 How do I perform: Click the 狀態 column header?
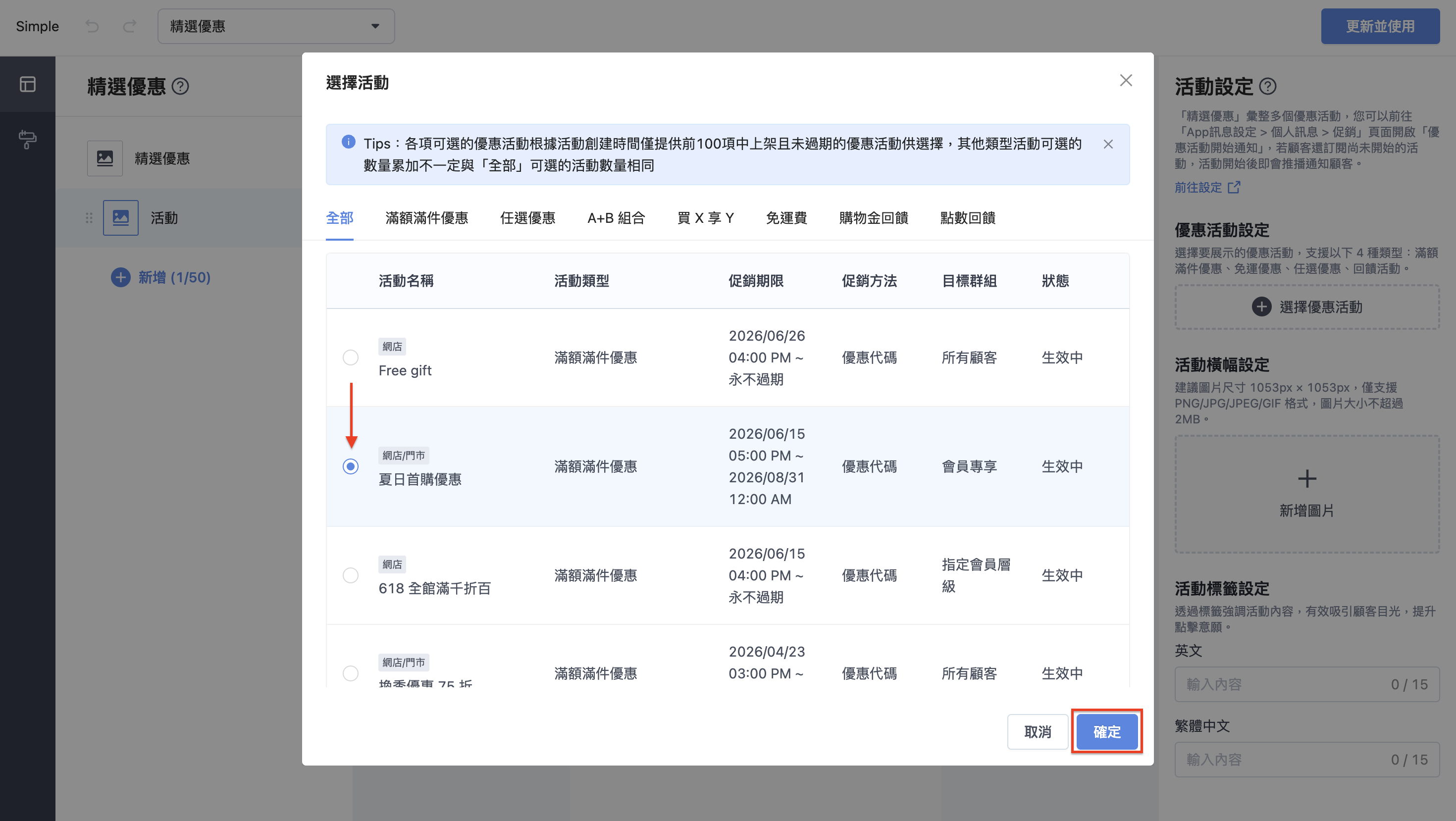point(1055,281)
